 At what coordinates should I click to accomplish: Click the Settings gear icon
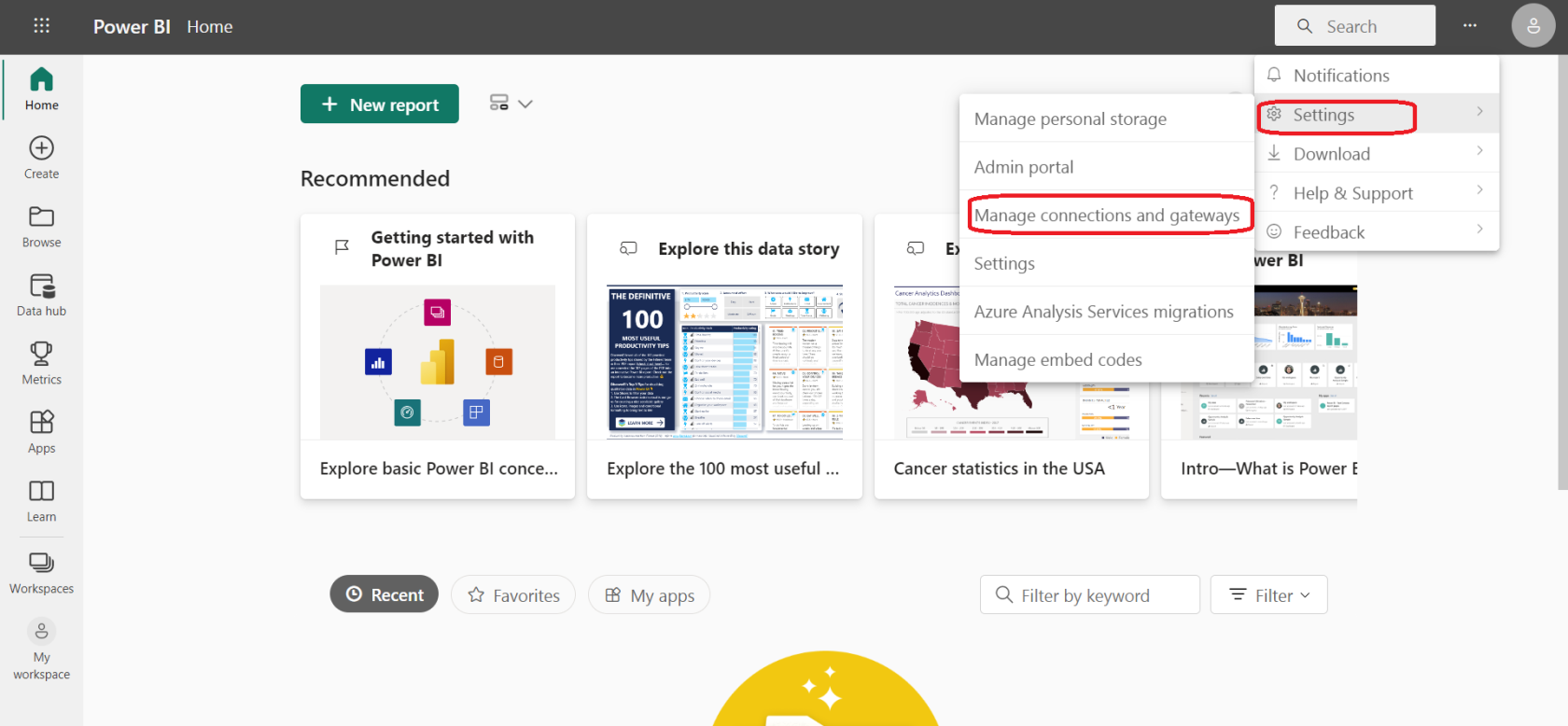(1274, 114)
